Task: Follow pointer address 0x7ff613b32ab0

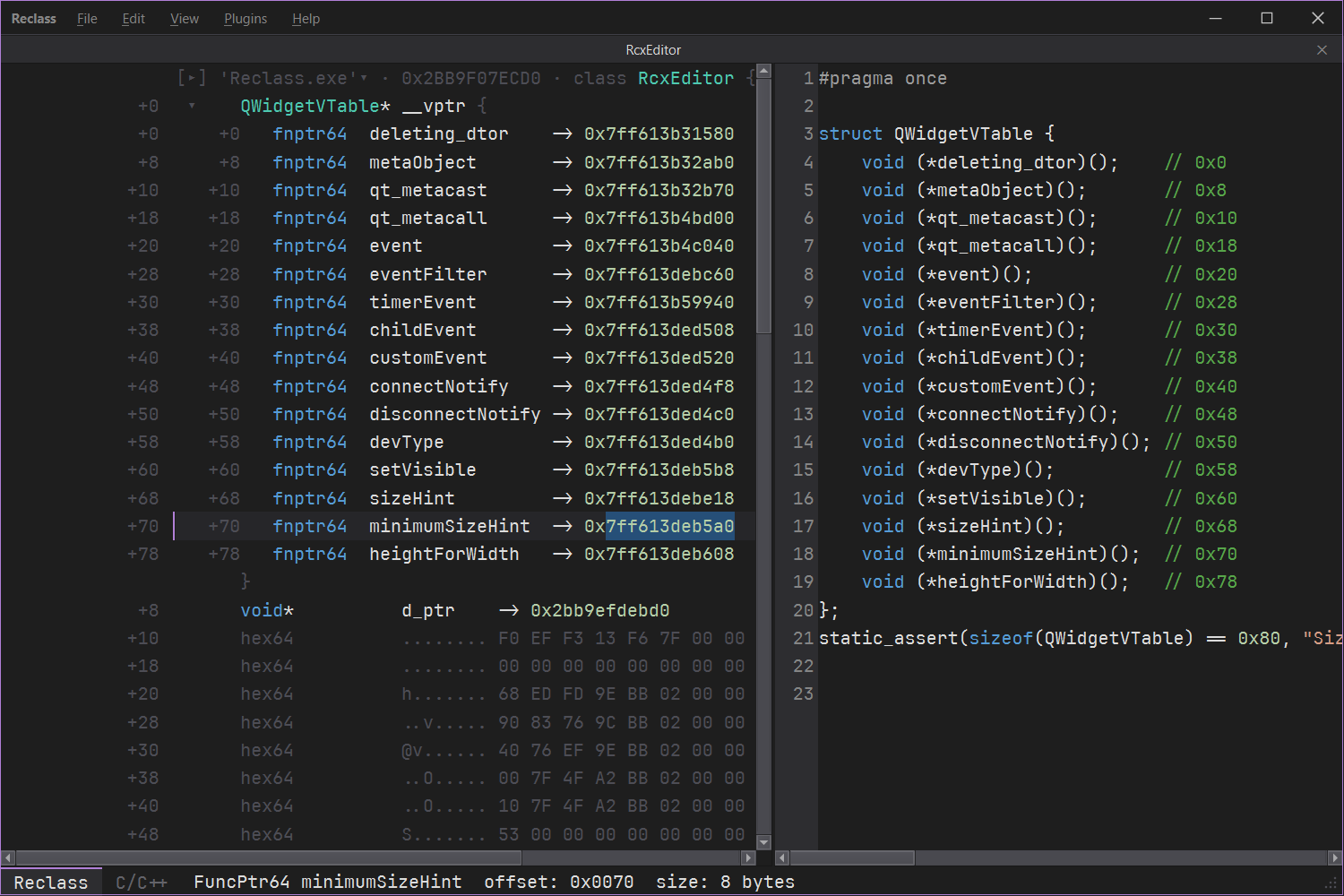Action: (x=659, y=162)
